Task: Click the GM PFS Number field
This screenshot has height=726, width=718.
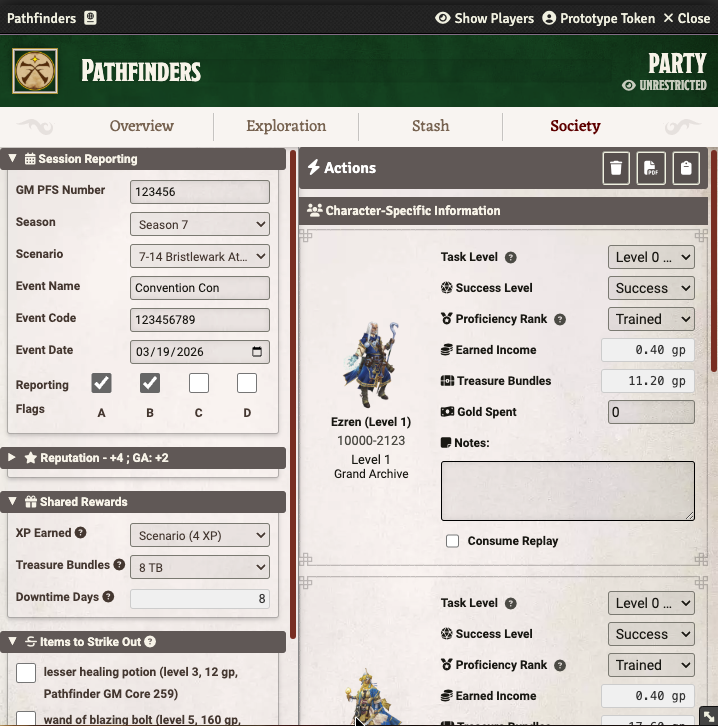Action: click(x=200, y=192)
